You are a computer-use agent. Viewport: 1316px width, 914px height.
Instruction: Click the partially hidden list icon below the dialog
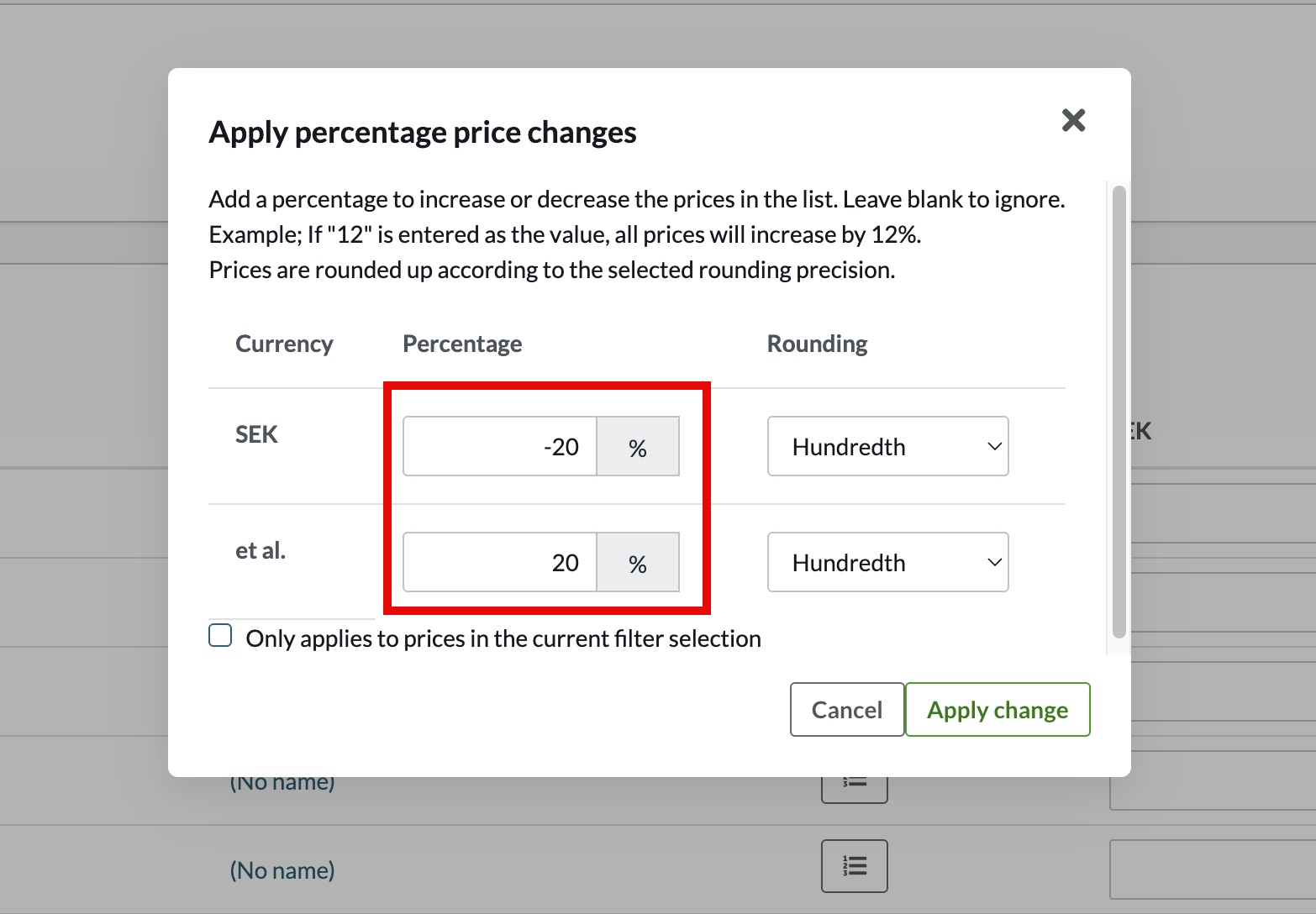point(854,788)
